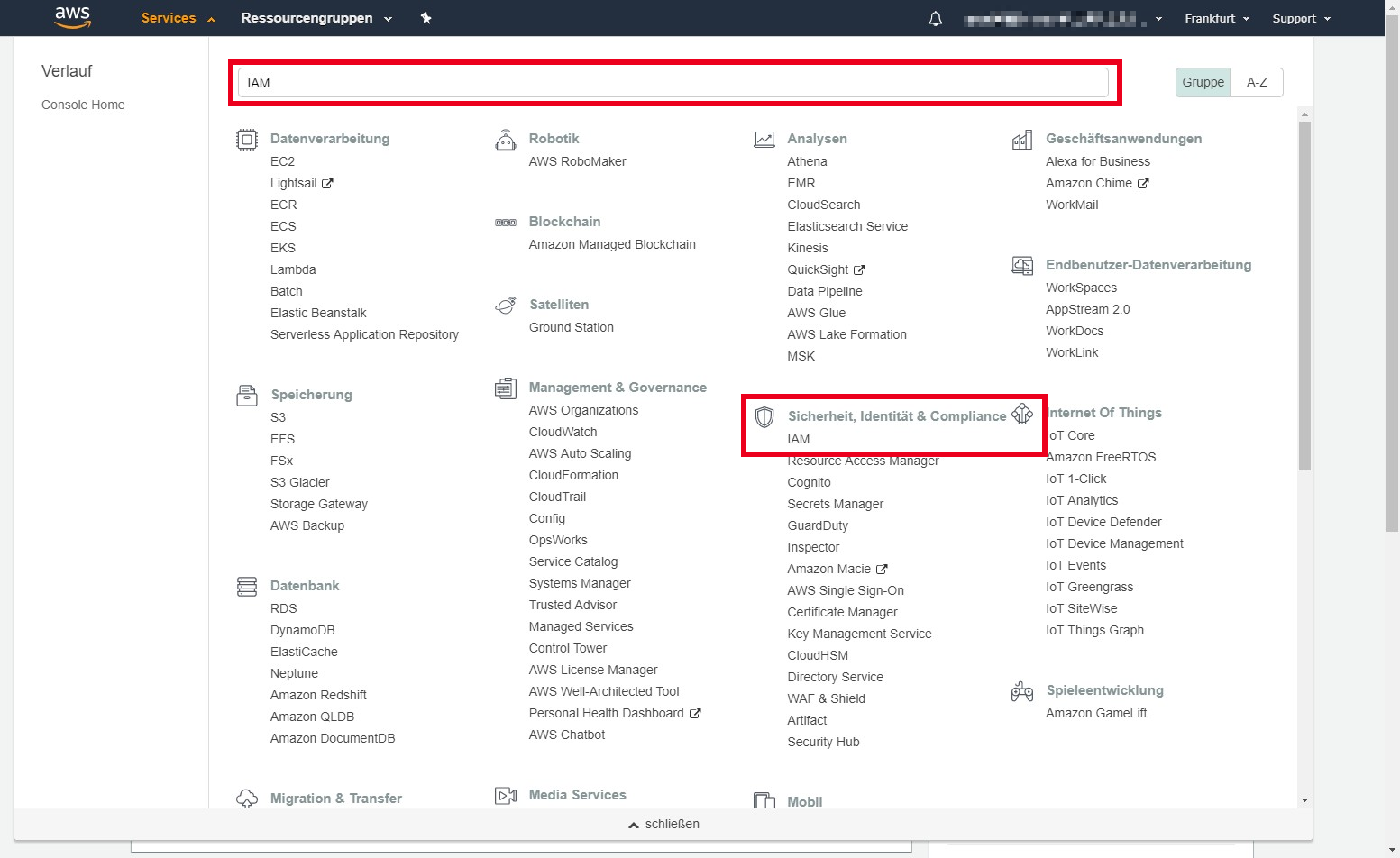Collapse the Services menu

point(178,18)
